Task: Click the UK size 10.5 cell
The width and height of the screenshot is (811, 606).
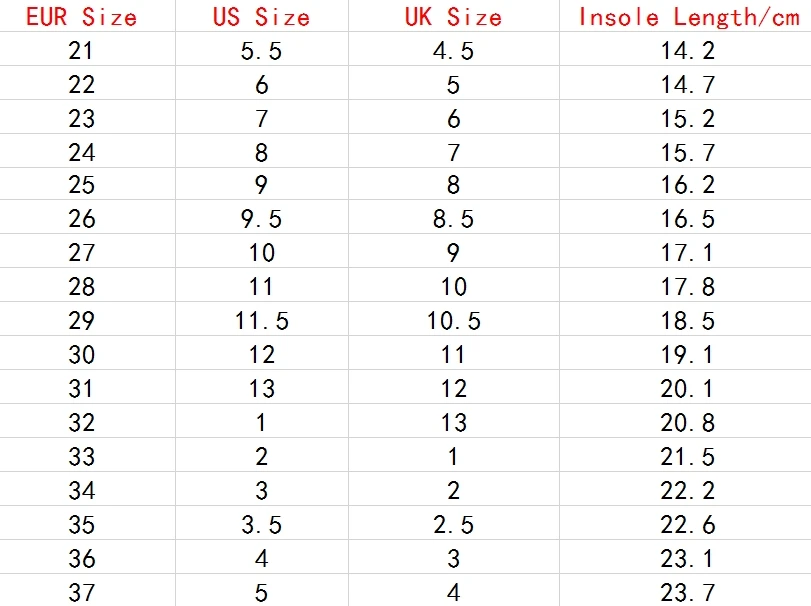Action: (454, 321)
